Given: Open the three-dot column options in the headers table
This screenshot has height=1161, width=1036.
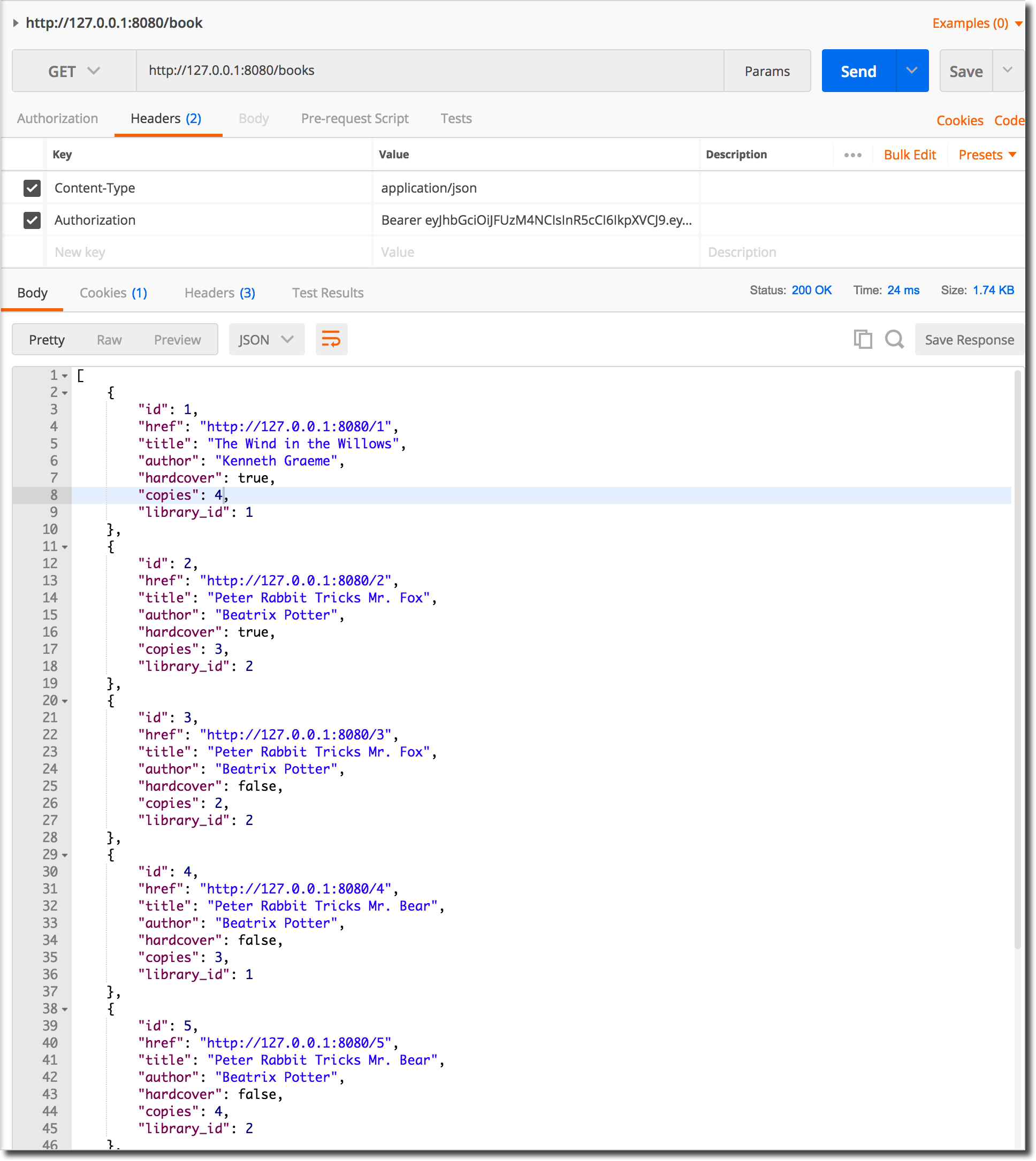Looking at the screenshot, I should tap(852, 155).
